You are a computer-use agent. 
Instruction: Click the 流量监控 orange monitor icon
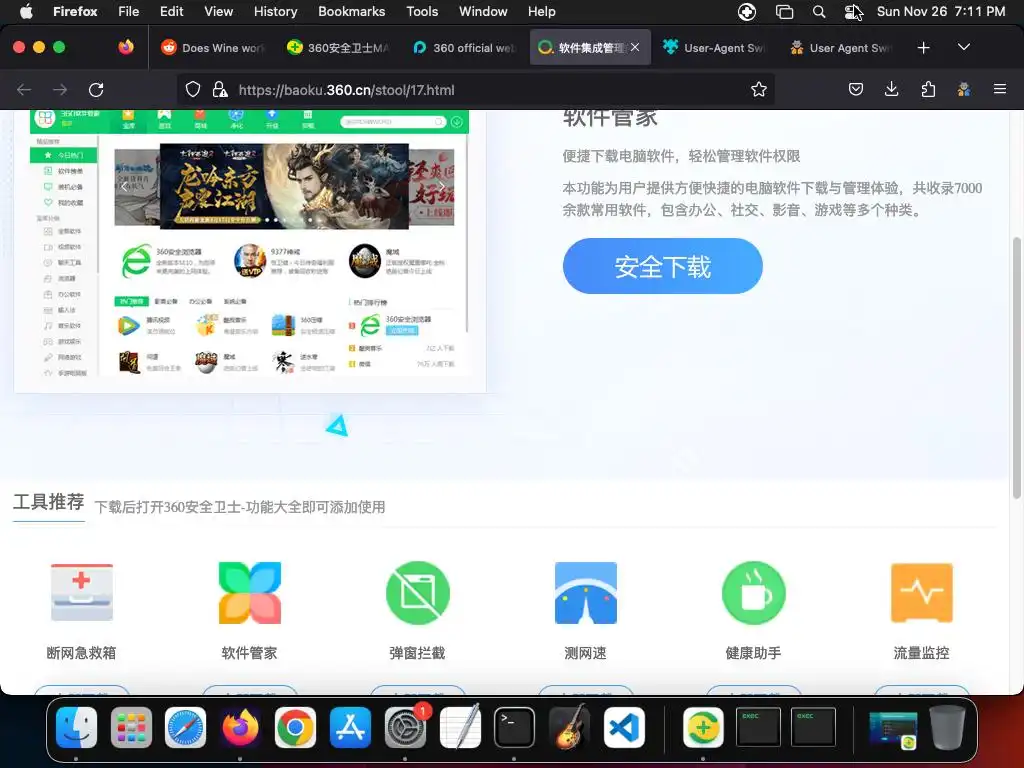pyautogui.click(x=921, y=592)
